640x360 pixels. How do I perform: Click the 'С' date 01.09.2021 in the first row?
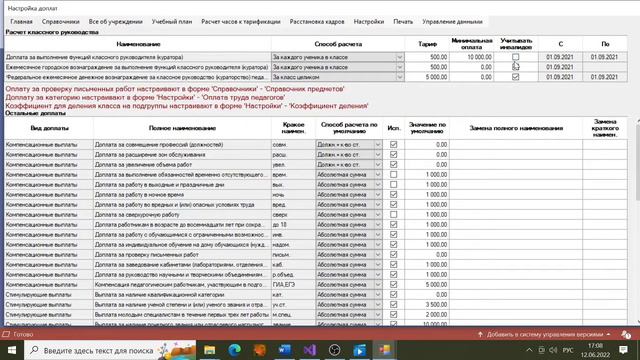[560, 57]
